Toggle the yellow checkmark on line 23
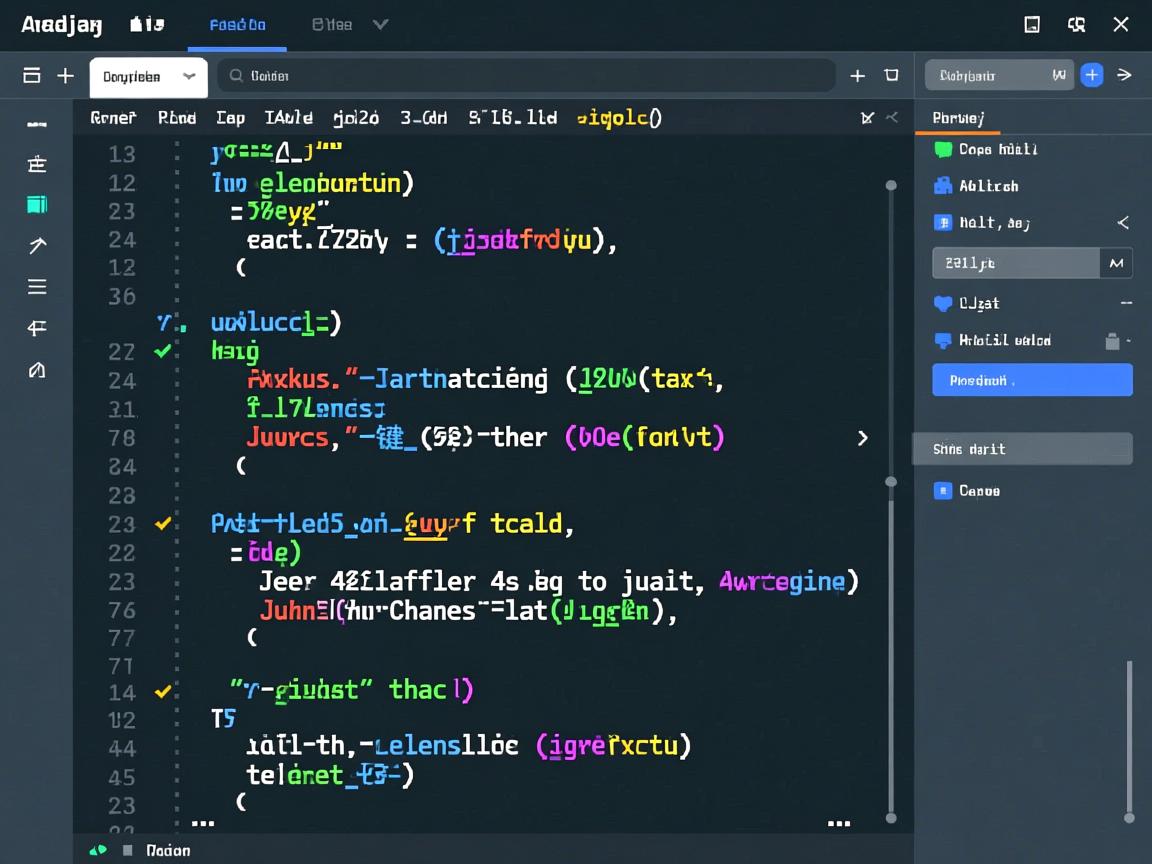This screenshot has height=864, width=1152. 162,523
